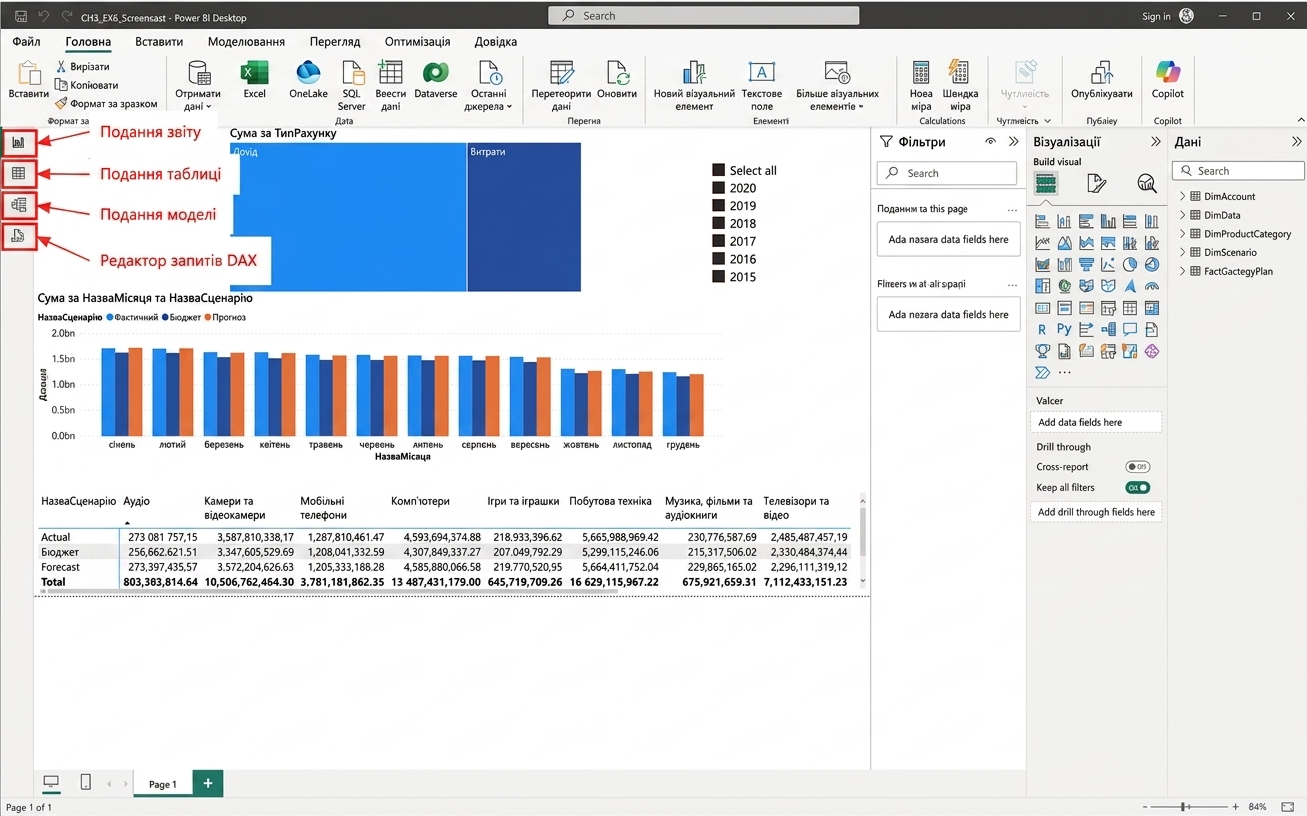The height and width of the screenshot is (816, 1307).
Task: Check year 2020 in slicer
Action: pos(718,188)
